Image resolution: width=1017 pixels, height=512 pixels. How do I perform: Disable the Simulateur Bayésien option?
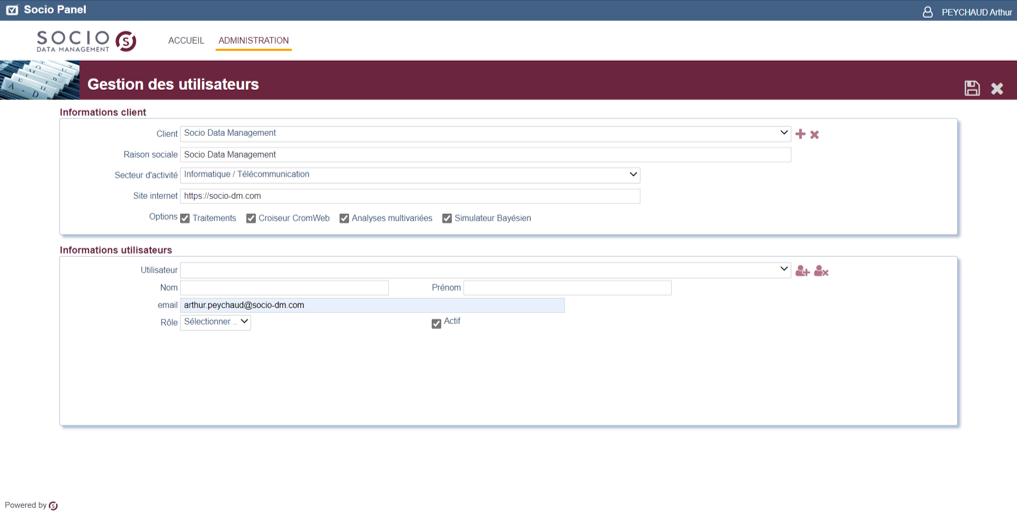pyautogui.click(x=447, y=219)
